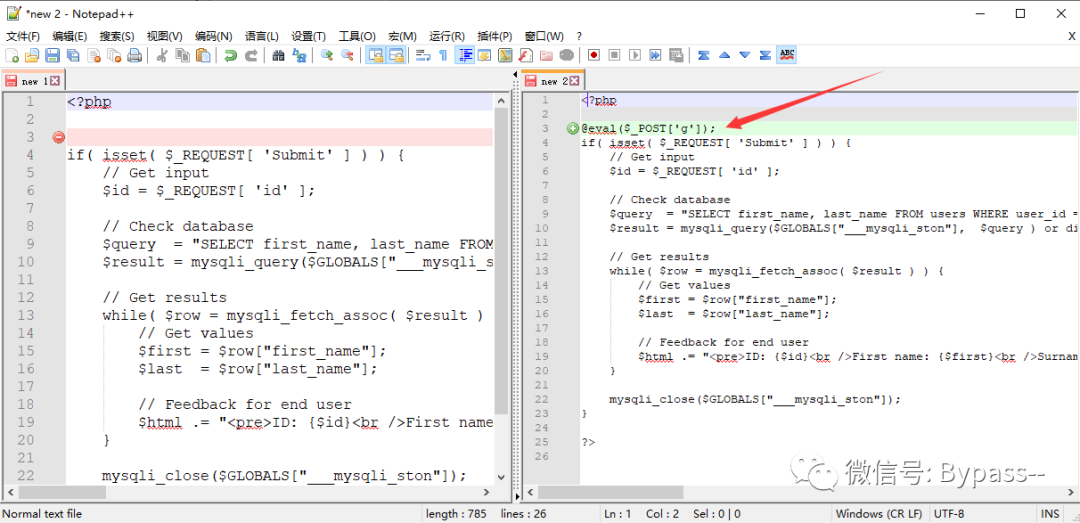Open 视图(V) menu

point(165,36)
